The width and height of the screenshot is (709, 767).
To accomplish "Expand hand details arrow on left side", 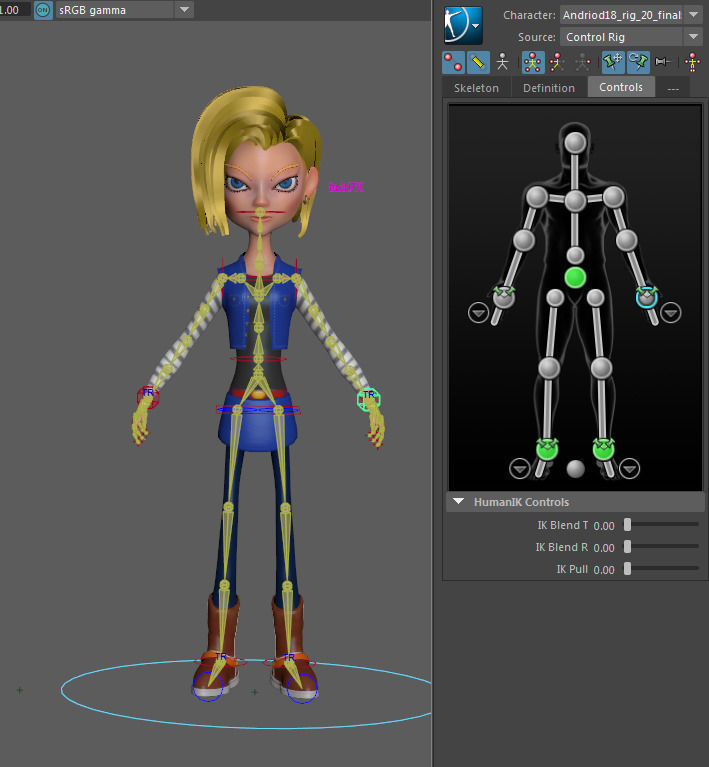I will [478, 313].
